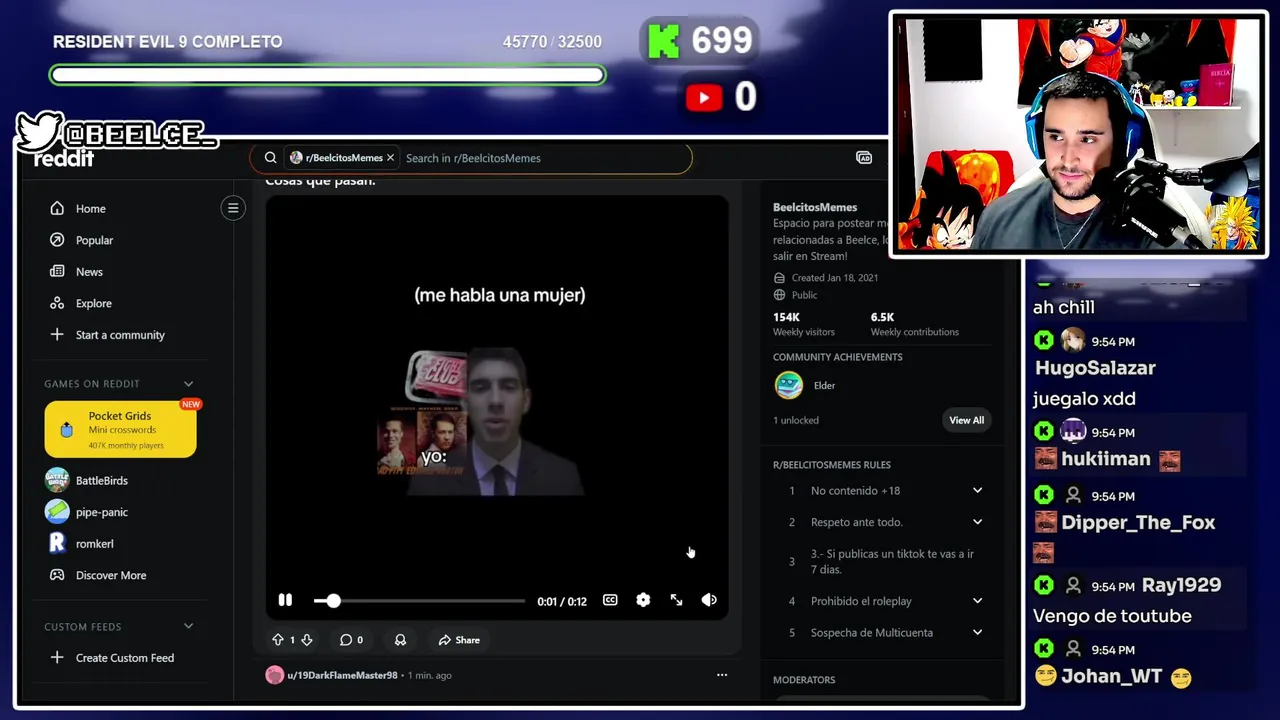The image size is (1280, 720).
Task: Click the pipe-panic icon
Action: click(57, 512)
